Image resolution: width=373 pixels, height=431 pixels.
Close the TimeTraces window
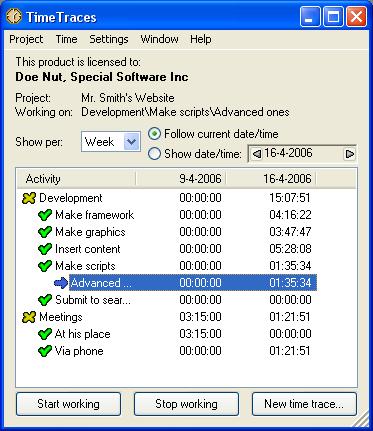[356, 17]
